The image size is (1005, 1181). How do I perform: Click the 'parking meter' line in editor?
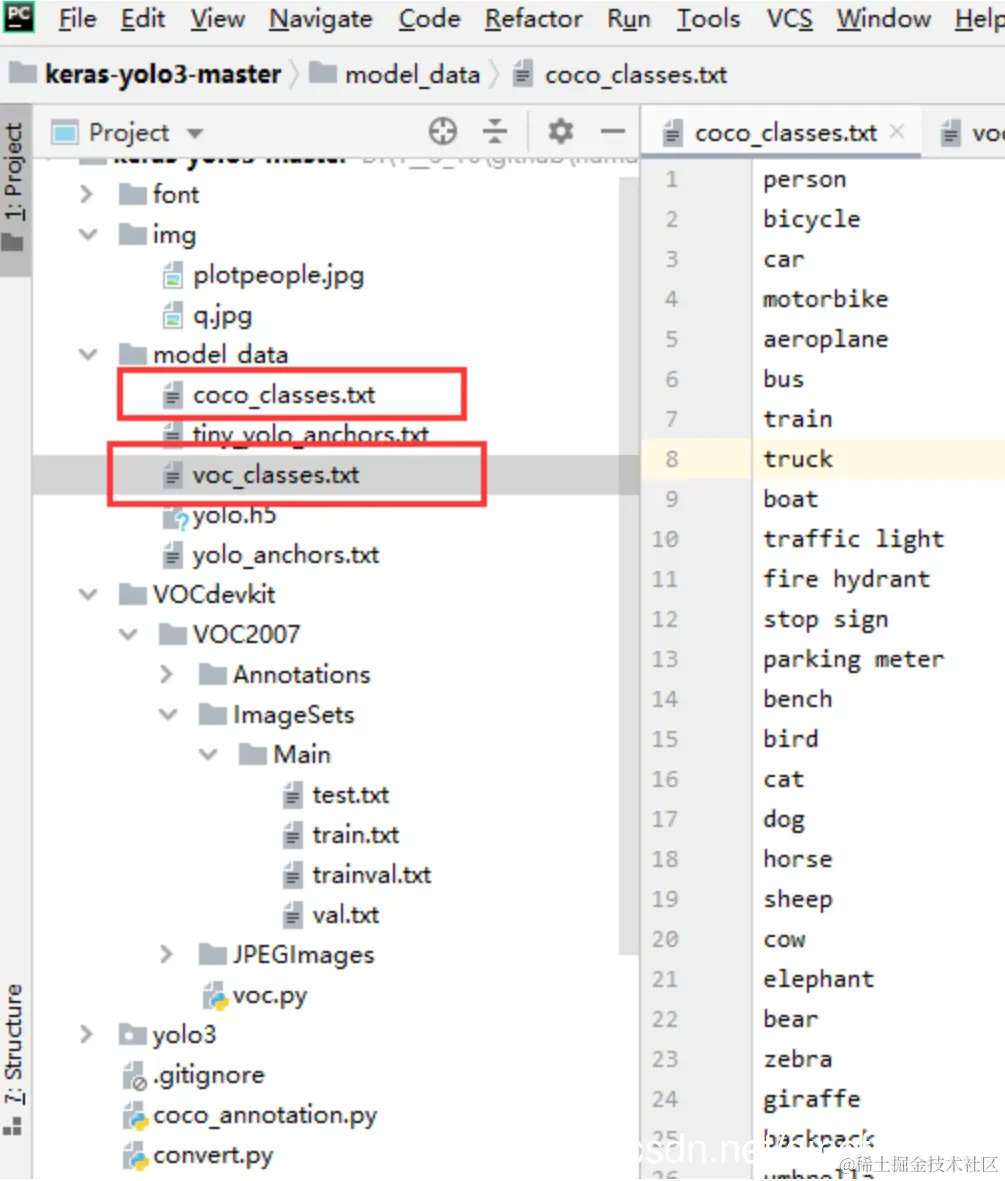(x=853, y=659)
